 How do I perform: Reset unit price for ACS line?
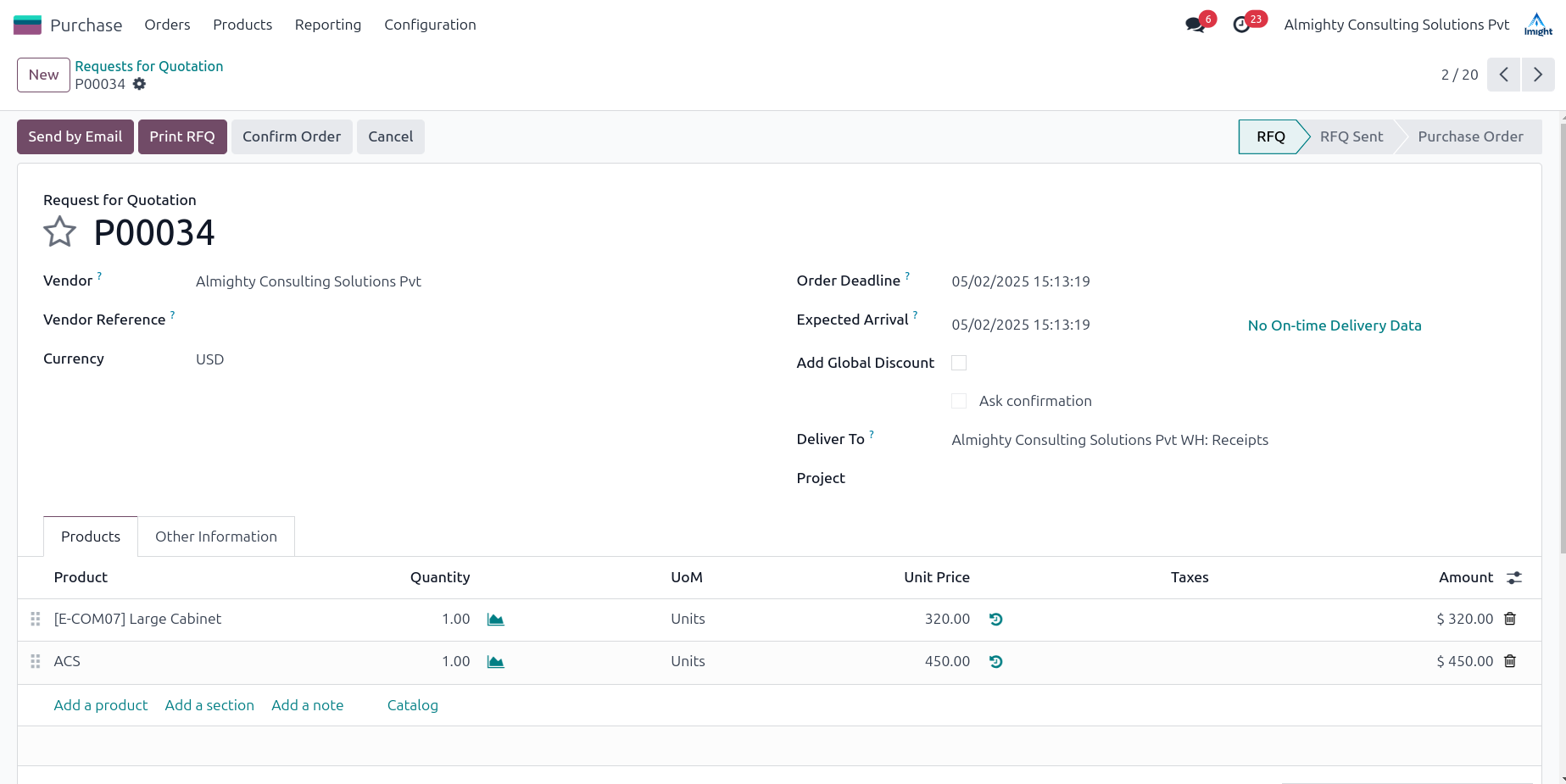pos(996,662)
